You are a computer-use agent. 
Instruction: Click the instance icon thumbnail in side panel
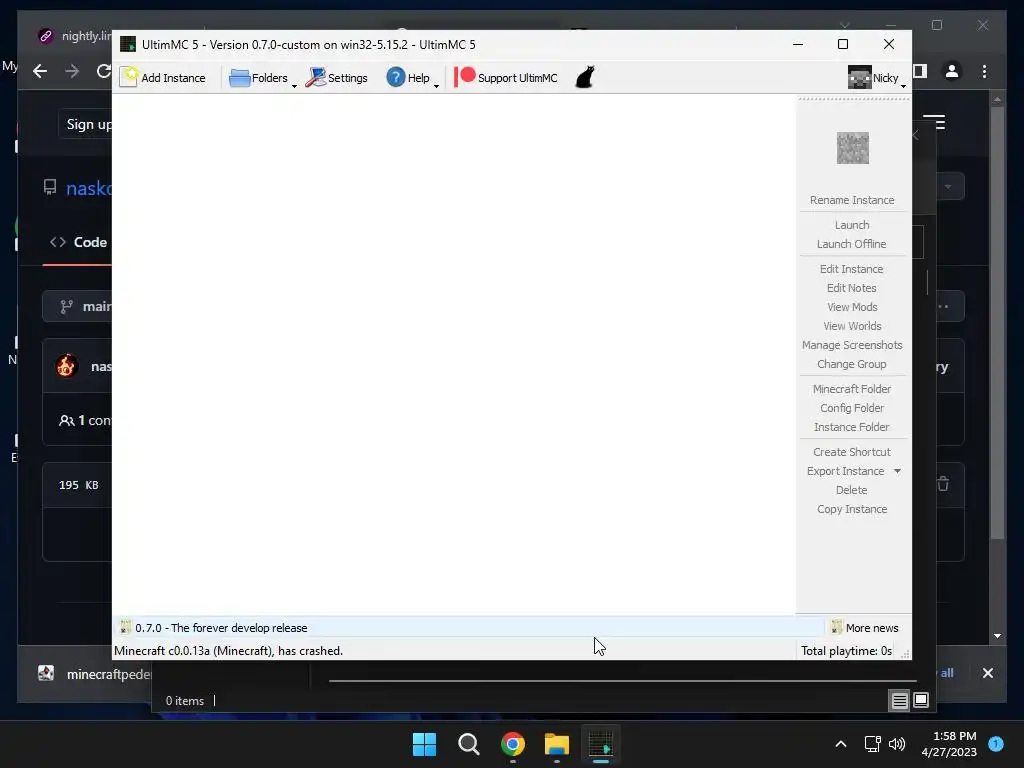click(x=852, y=148)
